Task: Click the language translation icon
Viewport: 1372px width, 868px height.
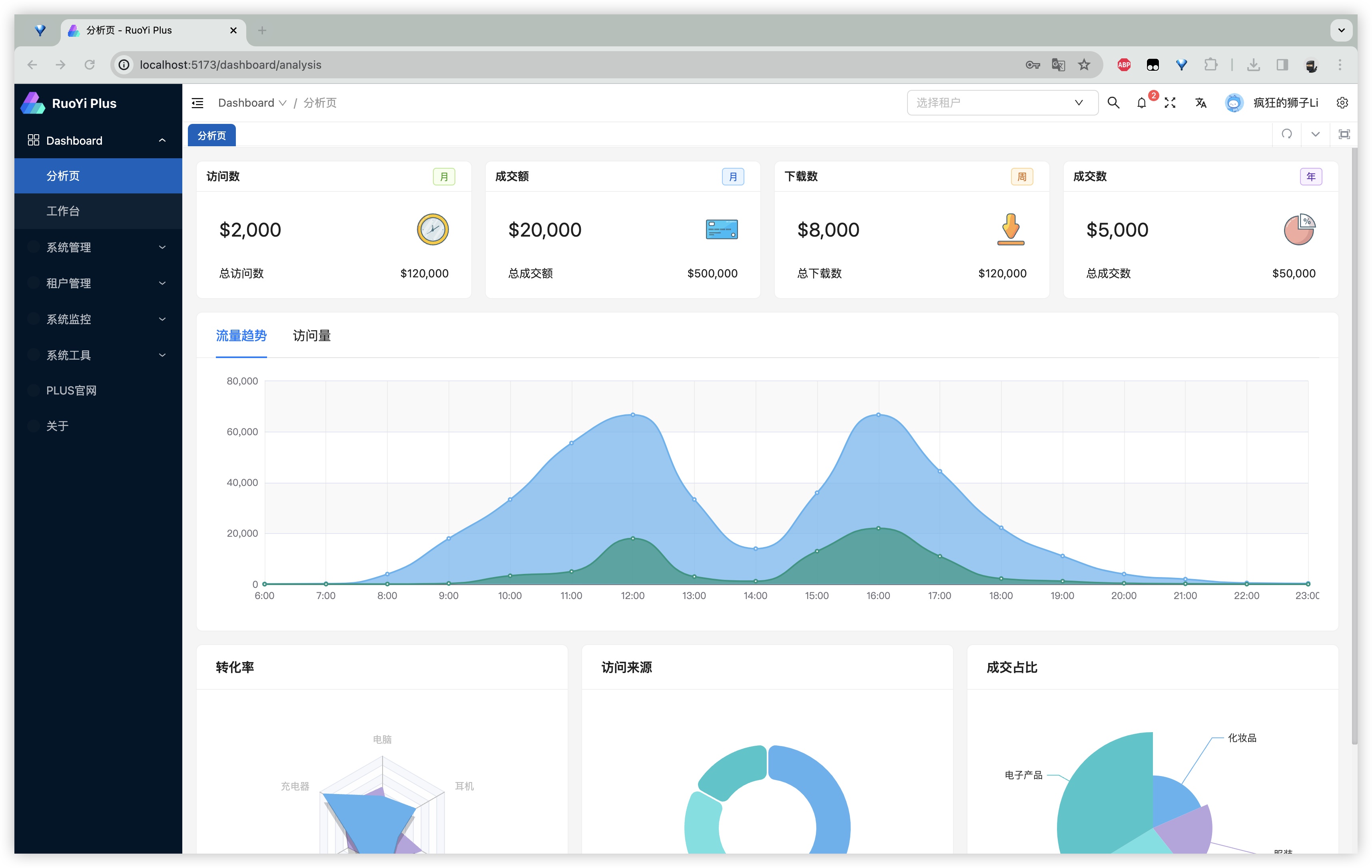Action: point(1200,103)
